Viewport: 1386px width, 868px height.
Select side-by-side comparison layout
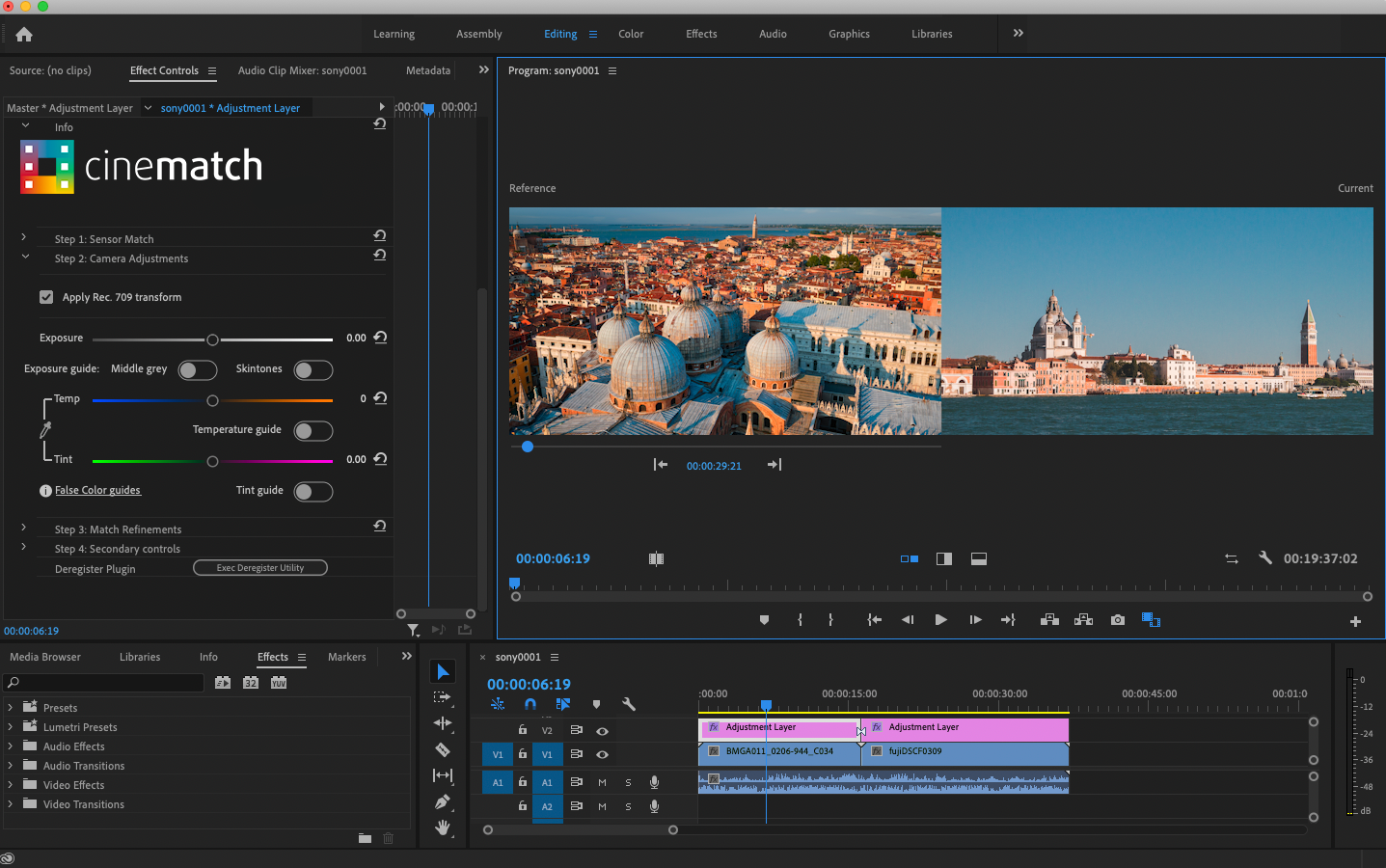coord(910,558)
